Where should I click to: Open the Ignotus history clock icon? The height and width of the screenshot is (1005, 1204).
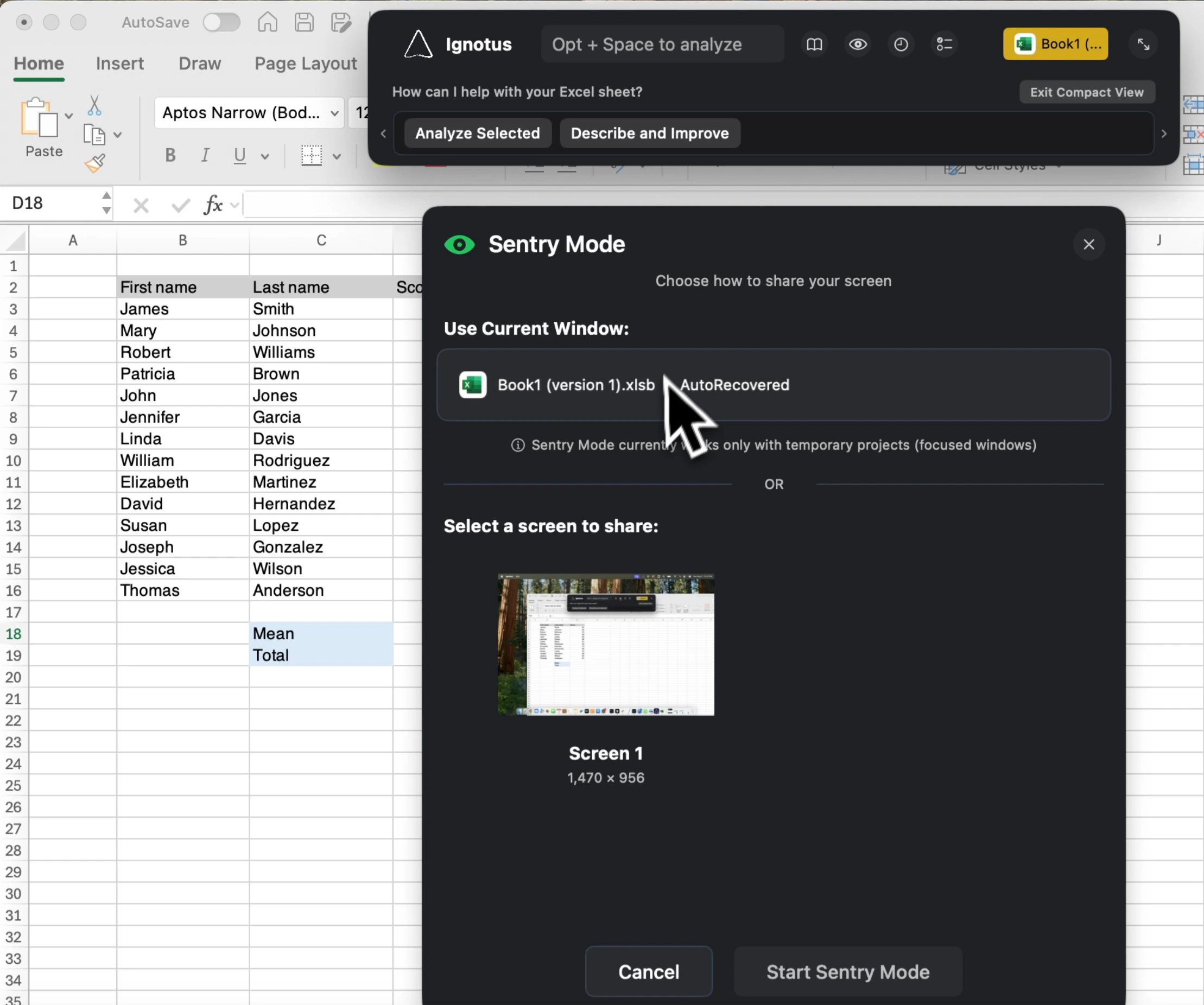[901, 44]
